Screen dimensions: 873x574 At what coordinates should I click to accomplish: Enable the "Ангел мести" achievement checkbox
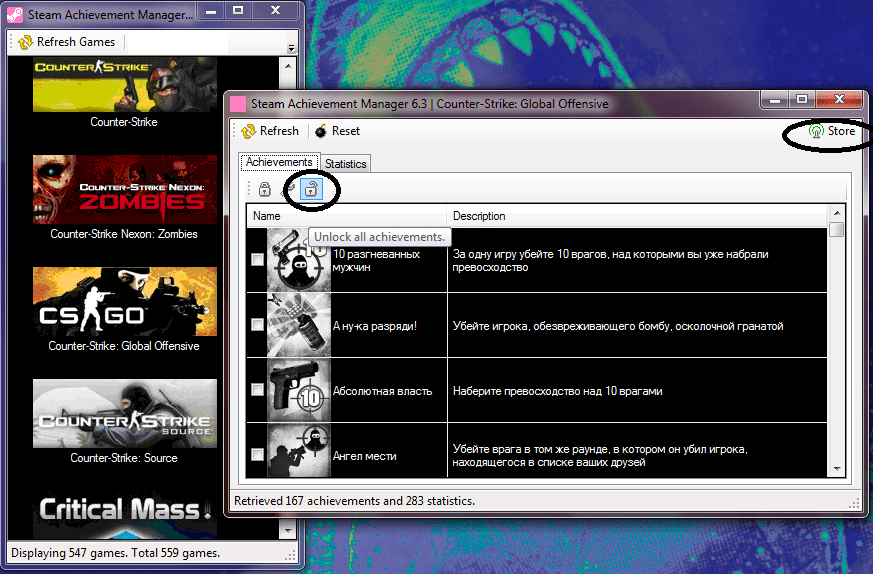coord(258,455)
